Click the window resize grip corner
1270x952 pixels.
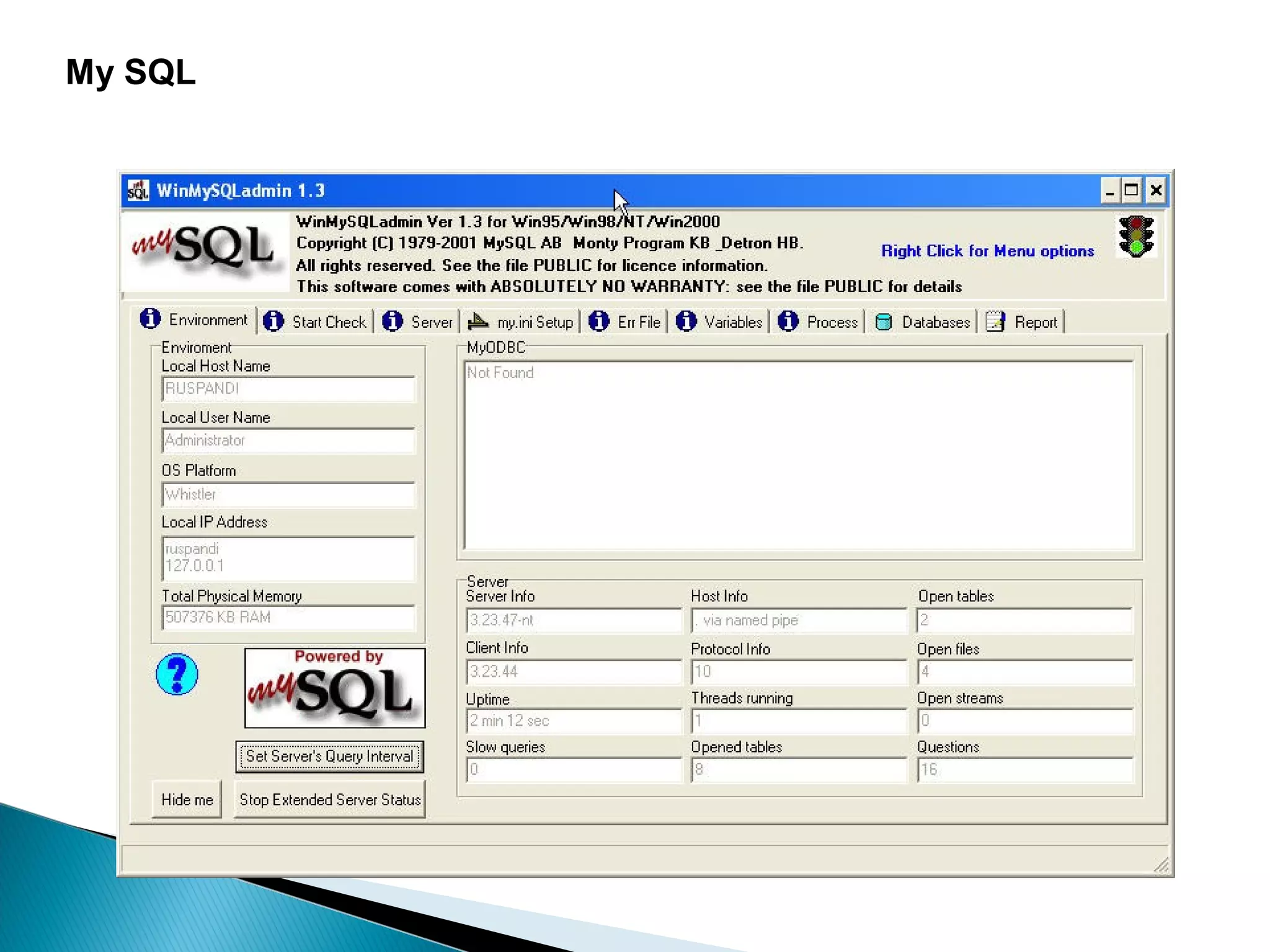coord(1161,865)
